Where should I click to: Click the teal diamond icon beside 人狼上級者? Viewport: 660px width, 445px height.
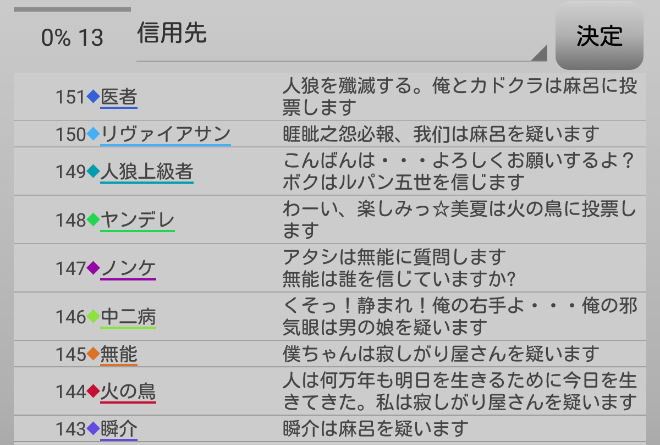(93, 172)
